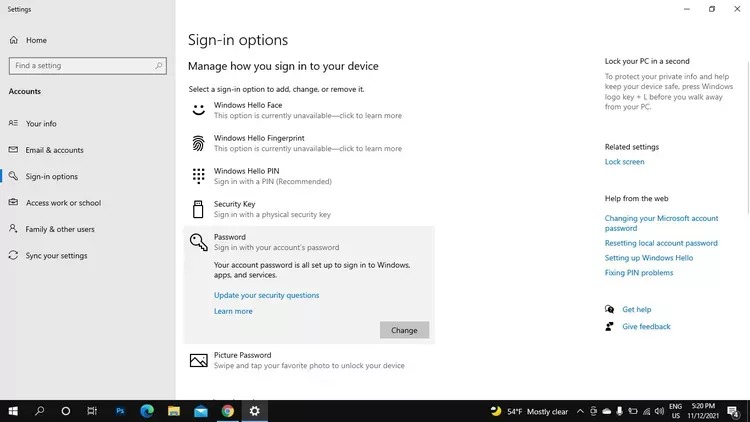Click the volume speaker tray icon
This screenshot has width=750, height=422.
click(659, 411)
